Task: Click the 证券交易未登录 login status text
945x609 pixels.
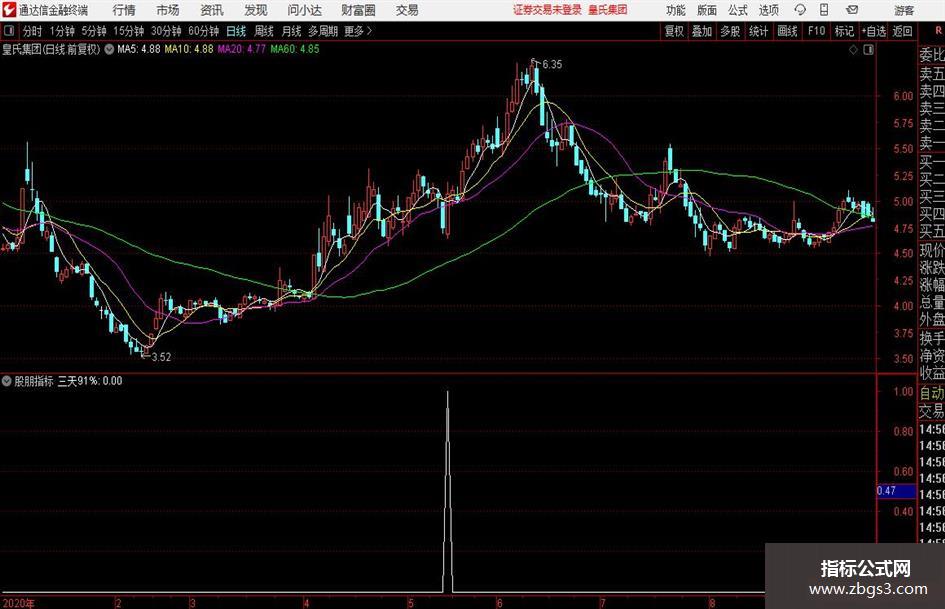Action: pos(547,10)
